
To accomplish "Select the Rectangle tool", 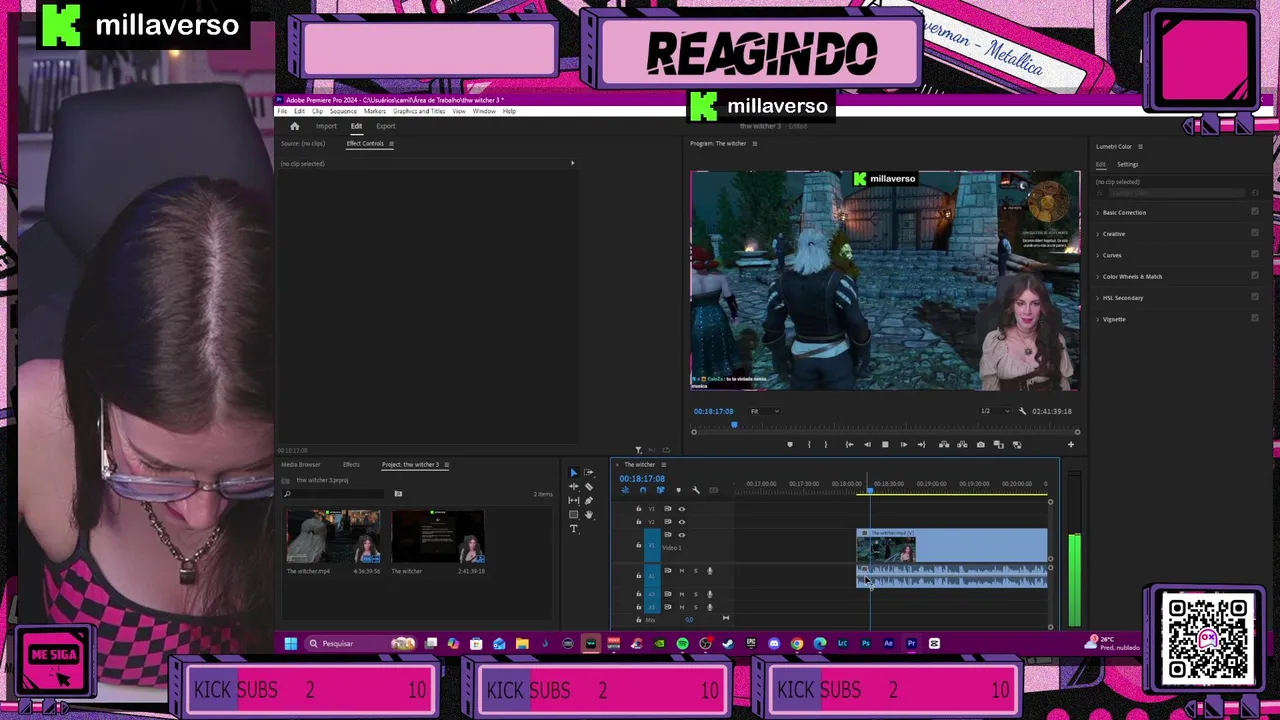I will (574, 514).
